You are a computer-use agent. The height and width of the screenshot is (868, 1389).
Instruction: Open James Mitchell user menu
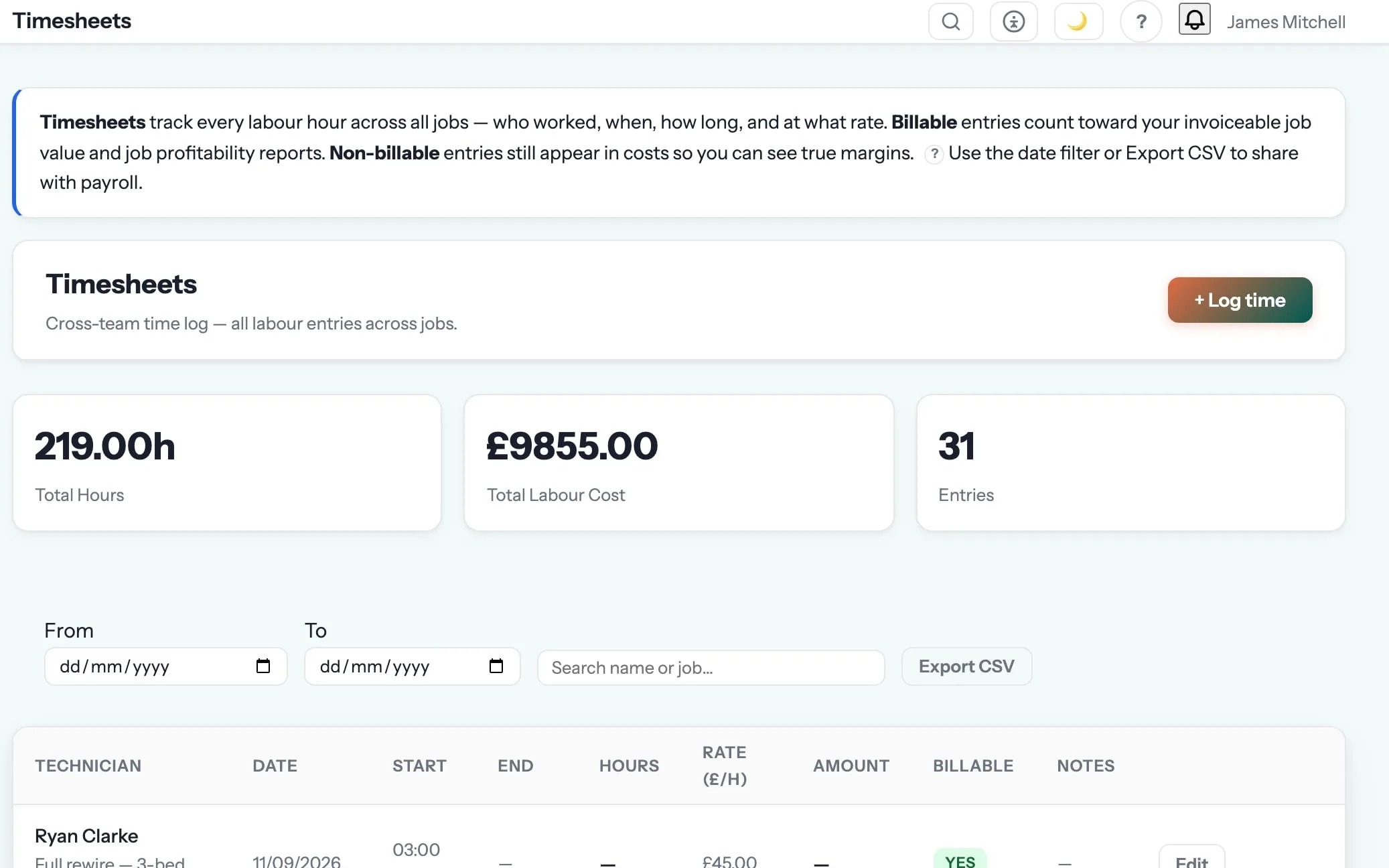pos(1286,22)
